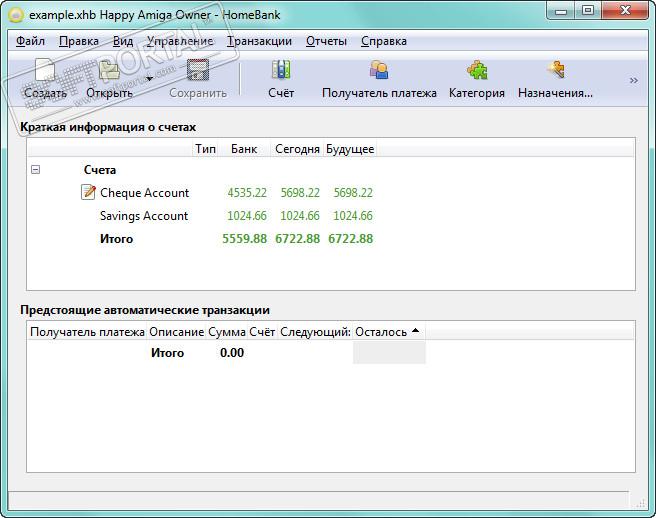Toggle sort on the Осталось column
656x518 pixels.
[x=389, y=332]
